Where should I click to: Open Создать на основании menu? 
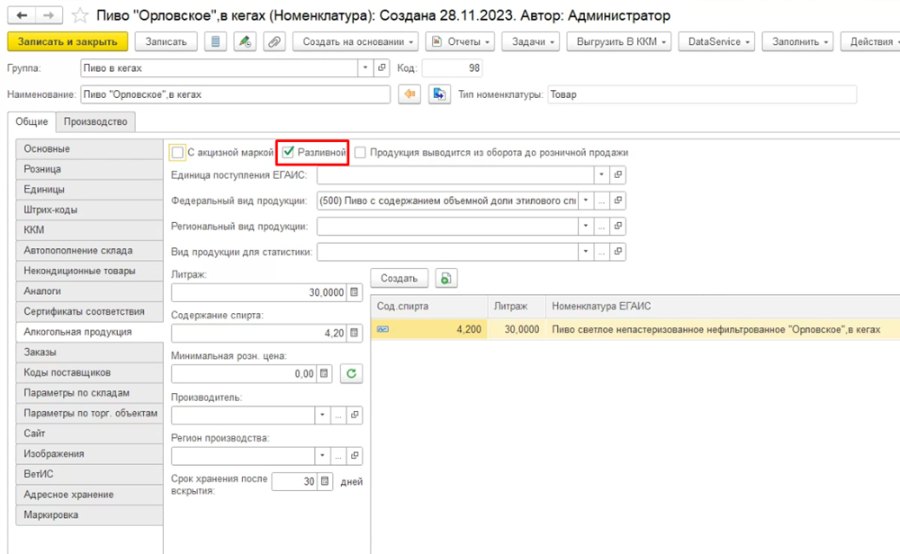[356, 42]
